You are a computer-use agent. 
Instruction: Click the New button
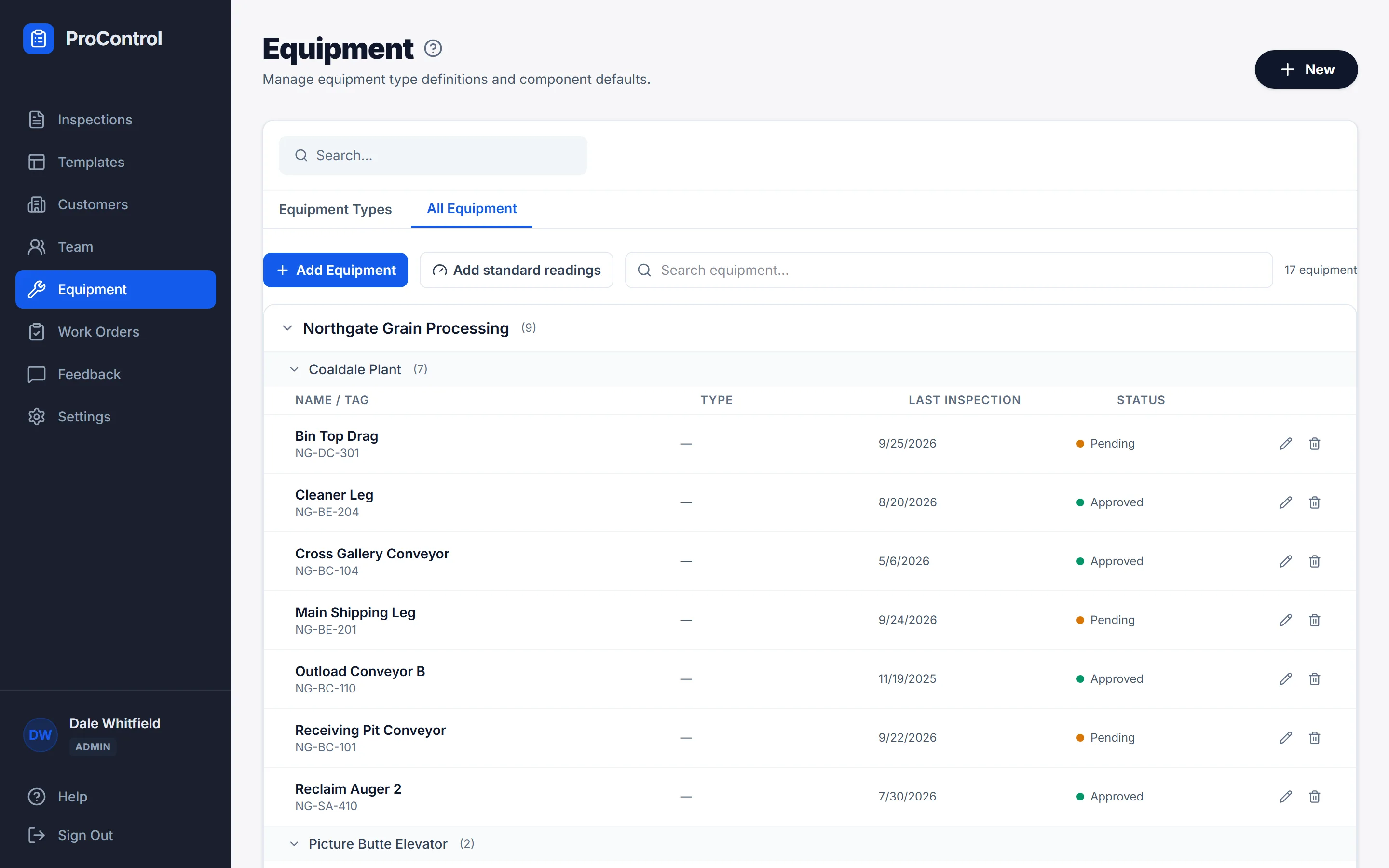1306,69
